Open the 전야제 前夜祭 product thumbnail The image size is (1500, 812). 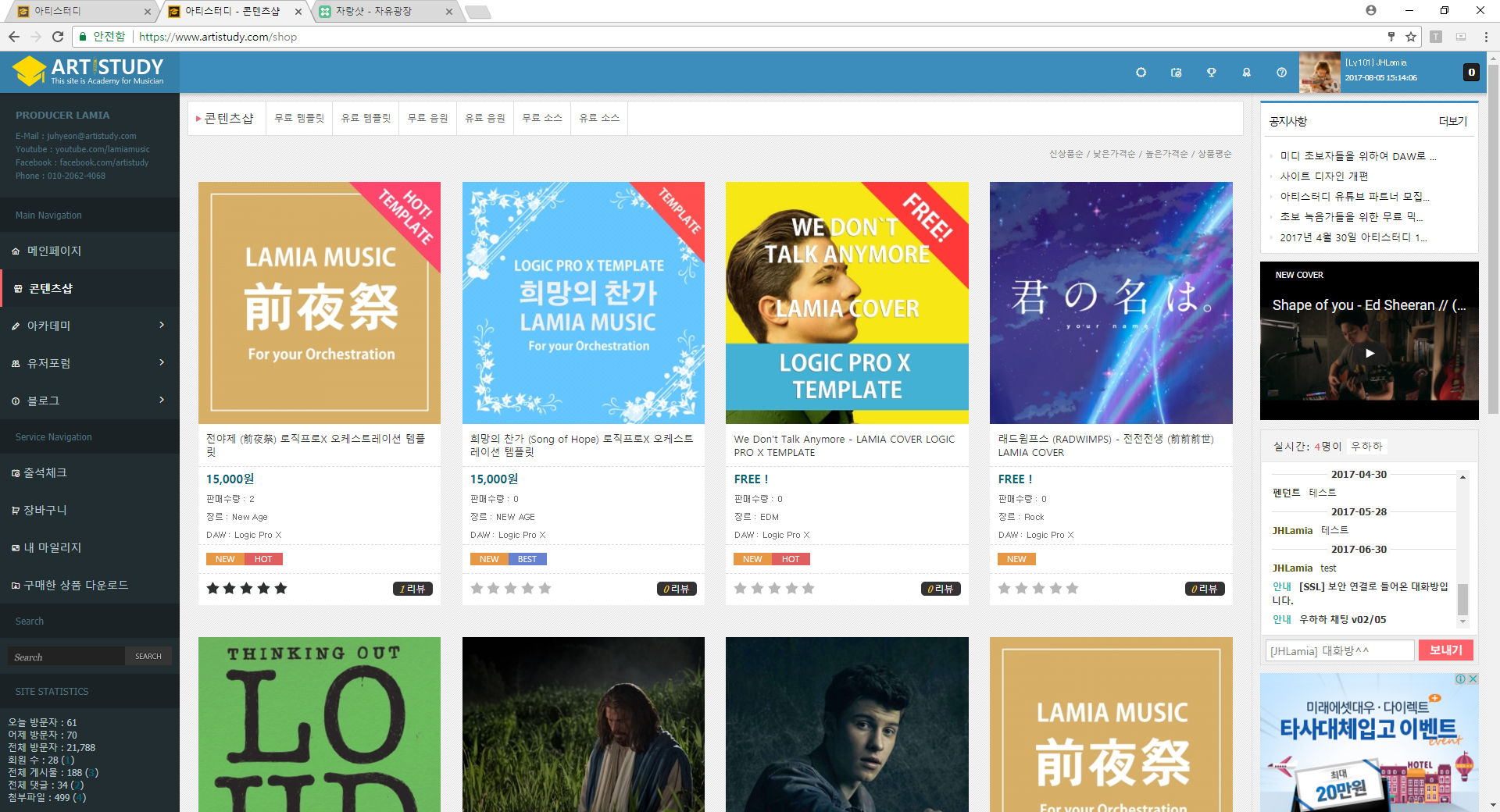(320, 303)
